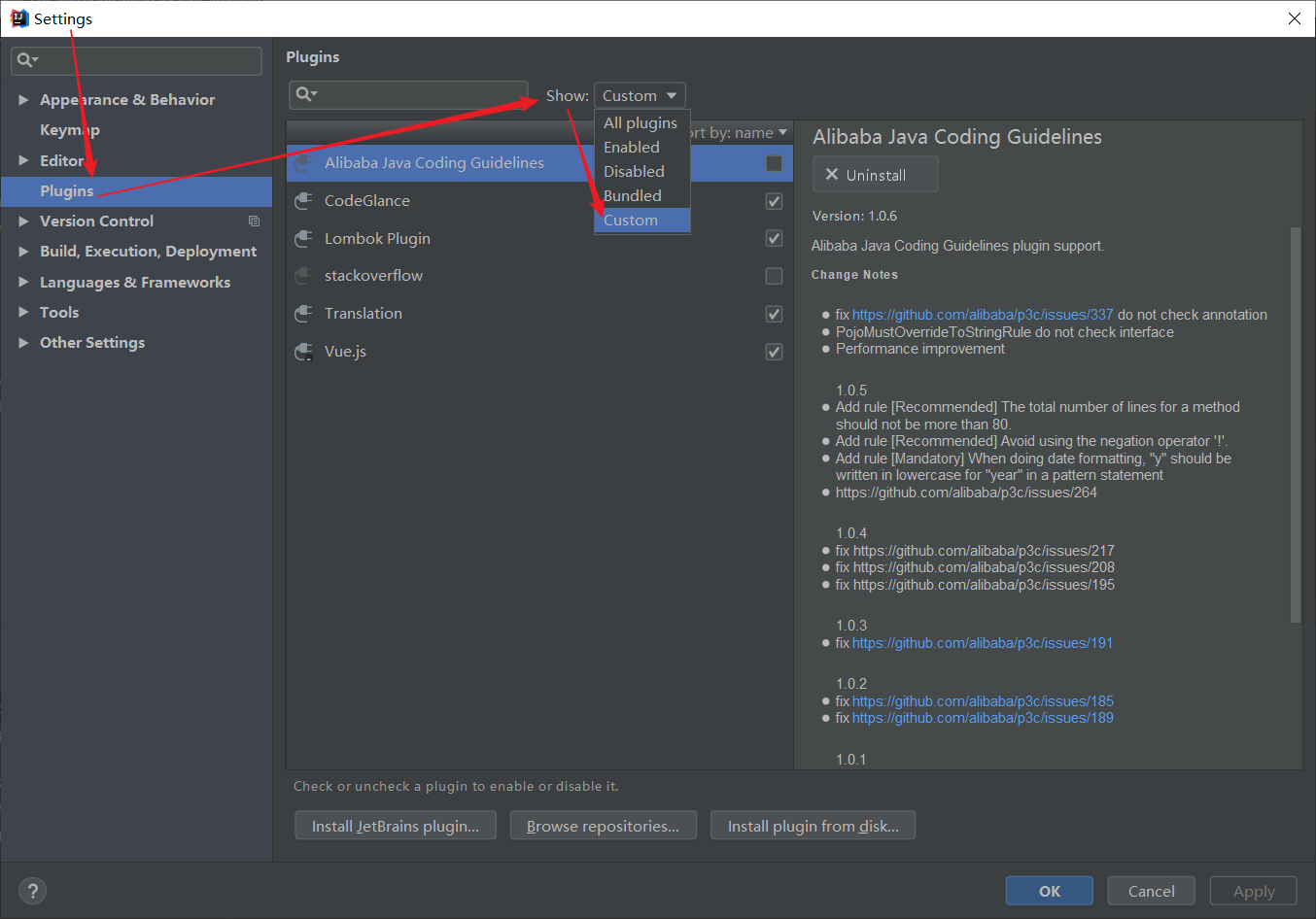Open the p3c issues/191 link
The width and height of the screenshot is (1316, 919).
point(983,643)
